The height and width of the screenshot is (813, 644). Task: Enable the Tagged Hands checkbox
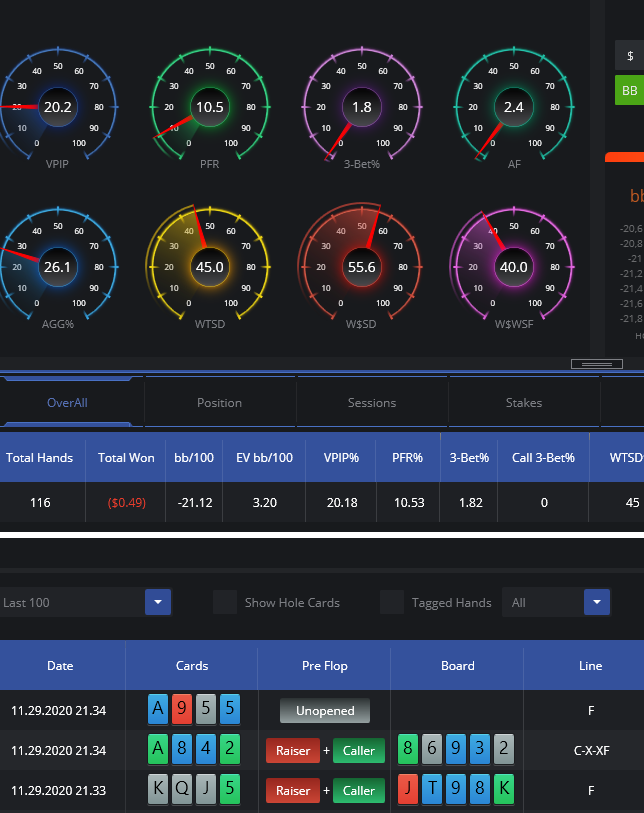tap(392, 602)
